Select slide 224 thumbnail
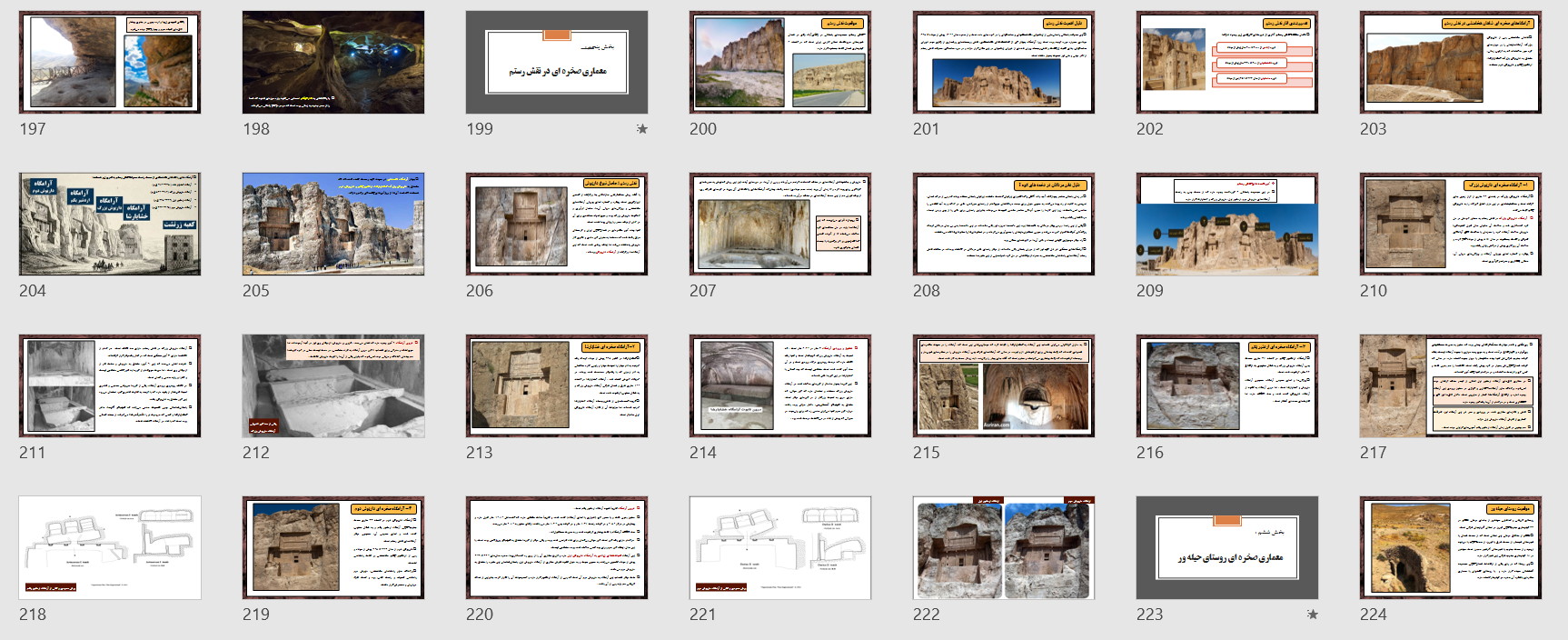This screenshot has width=1568, height=640. (x=1451, y=548)
